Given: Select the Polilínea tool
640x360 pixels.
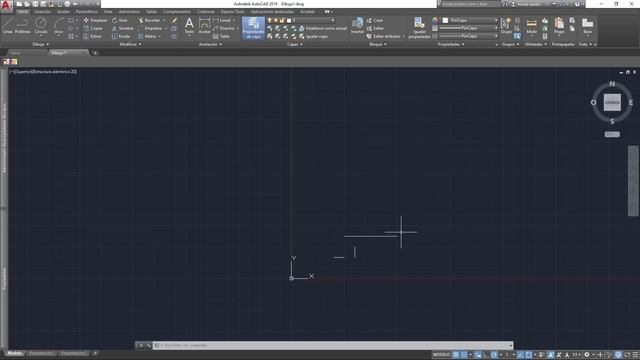Looking at the screenshot, I should (22, 25).
